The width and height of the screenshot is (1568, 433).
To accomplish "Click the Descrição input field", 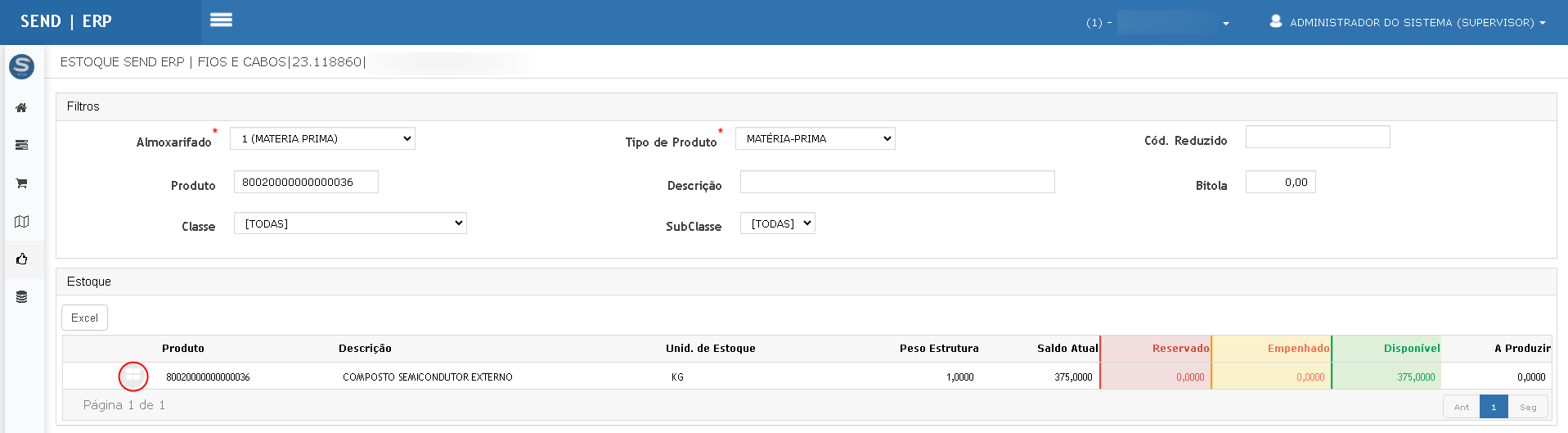I will pos(896,183).
